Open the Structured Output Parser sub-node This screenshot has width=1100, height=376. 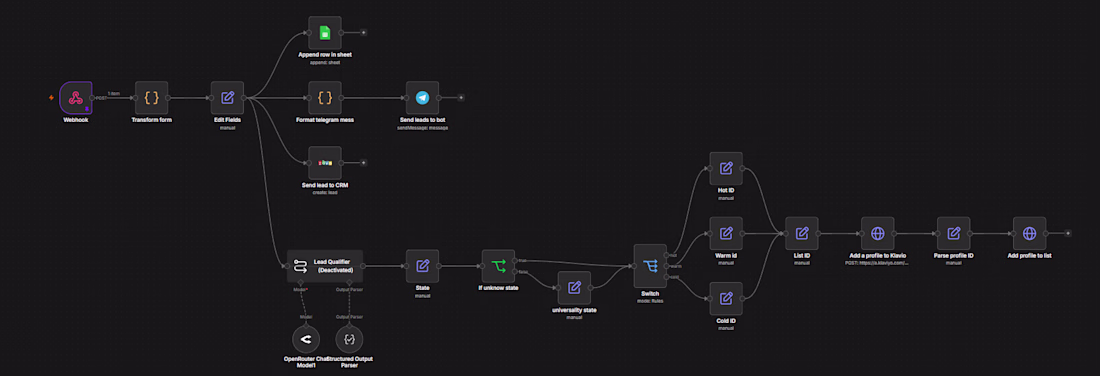coord(349,340)
